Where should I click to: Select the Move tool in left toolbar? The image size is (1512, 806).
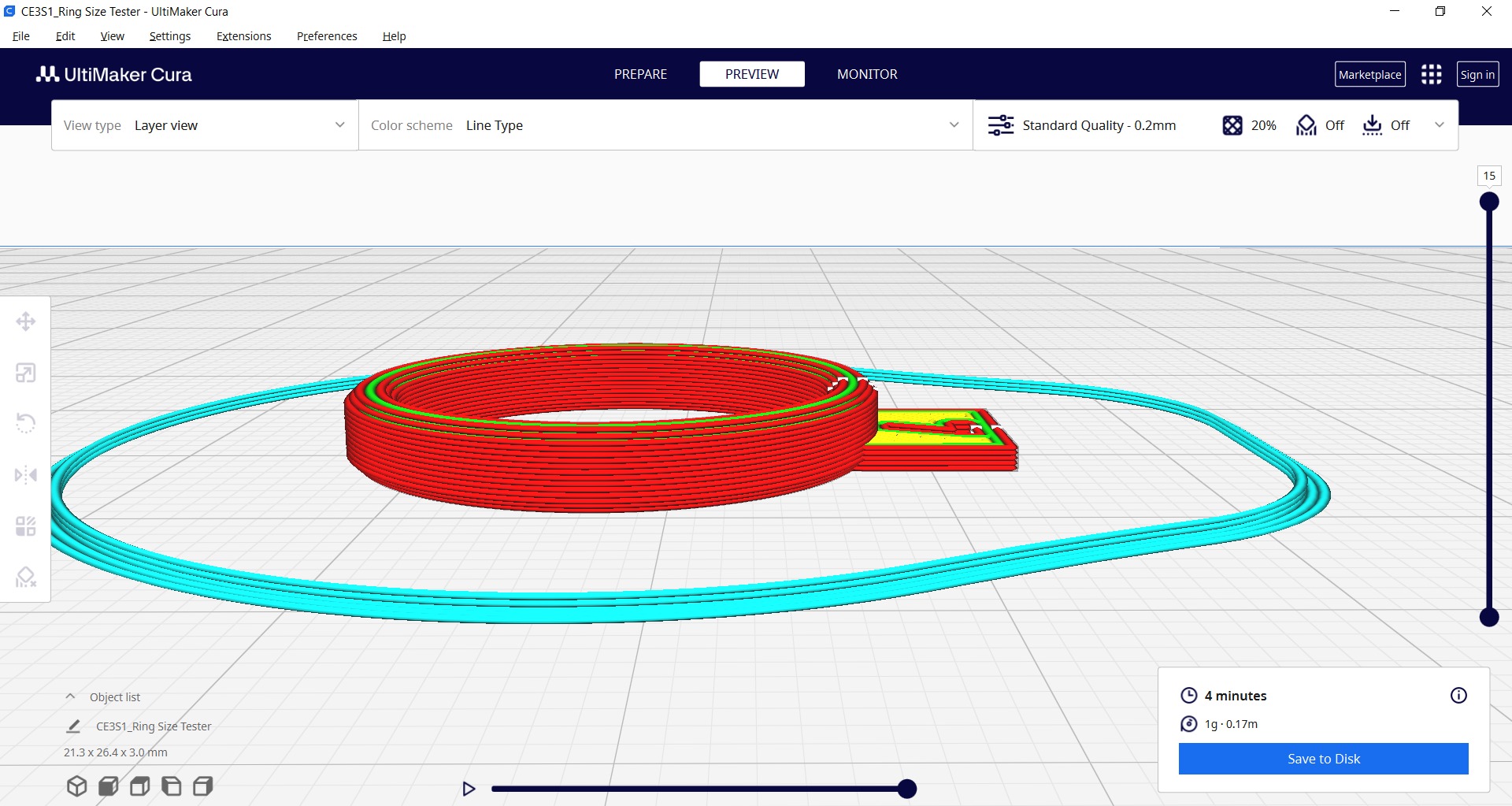point(25,321)
